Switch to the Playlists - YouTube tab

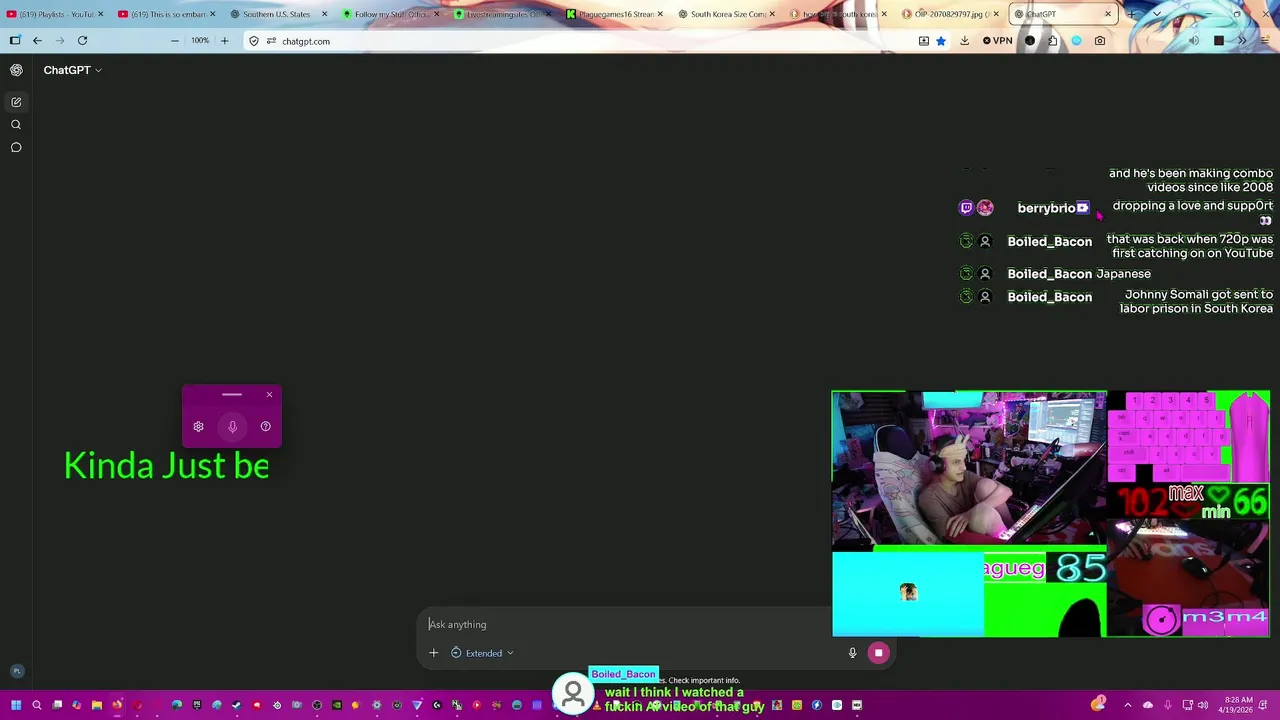click(x=55, y=14)
